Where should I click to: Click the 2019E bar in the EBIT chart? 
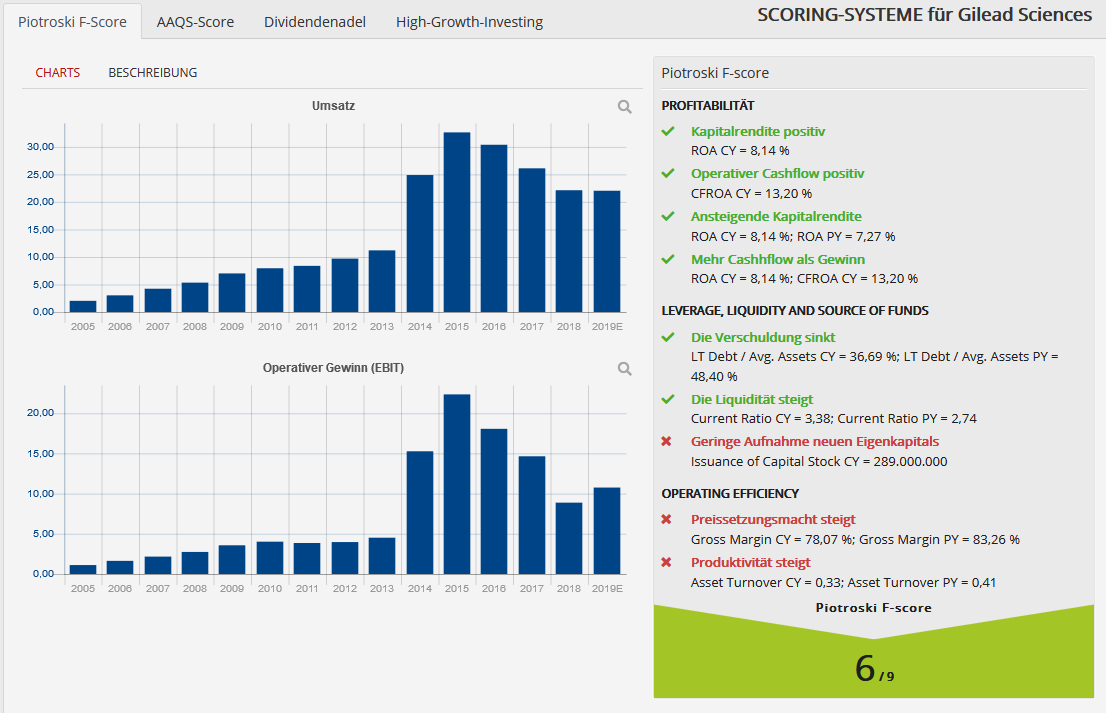607,530
